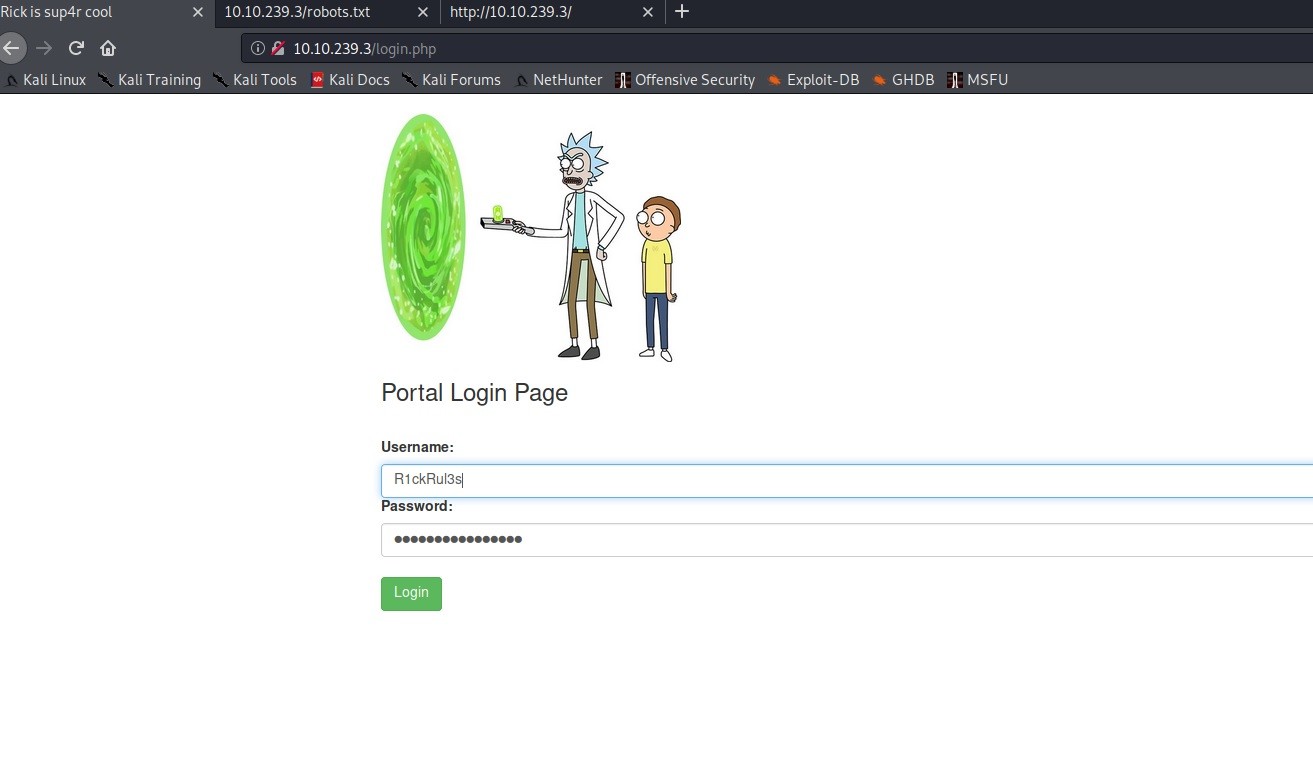The width and height of the screenshot is (1313, 781).
Task: Click the browser back arrow button
Action: tap(11, 48)
